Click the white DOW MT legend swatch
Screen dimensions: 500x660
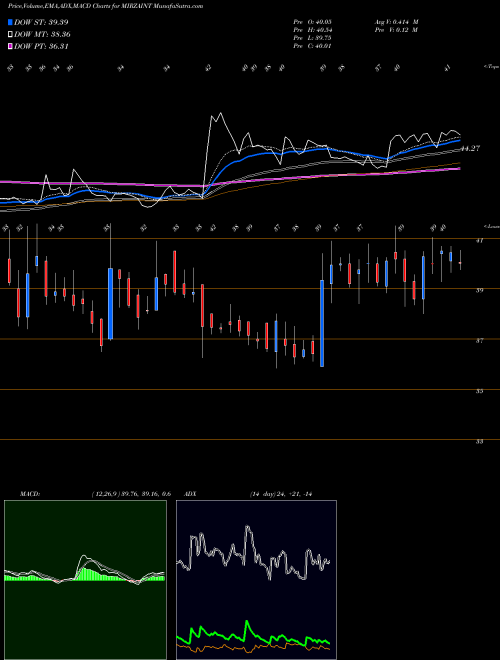[10, 35]
